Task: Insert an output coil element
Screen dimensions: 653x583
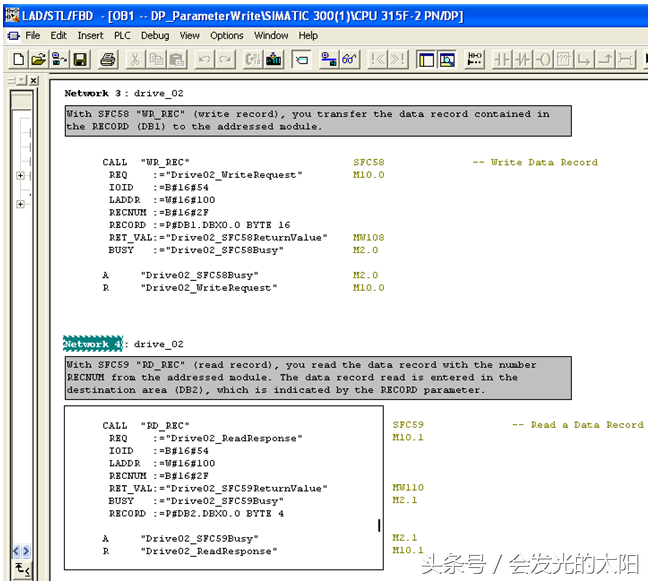Action: 543,59
